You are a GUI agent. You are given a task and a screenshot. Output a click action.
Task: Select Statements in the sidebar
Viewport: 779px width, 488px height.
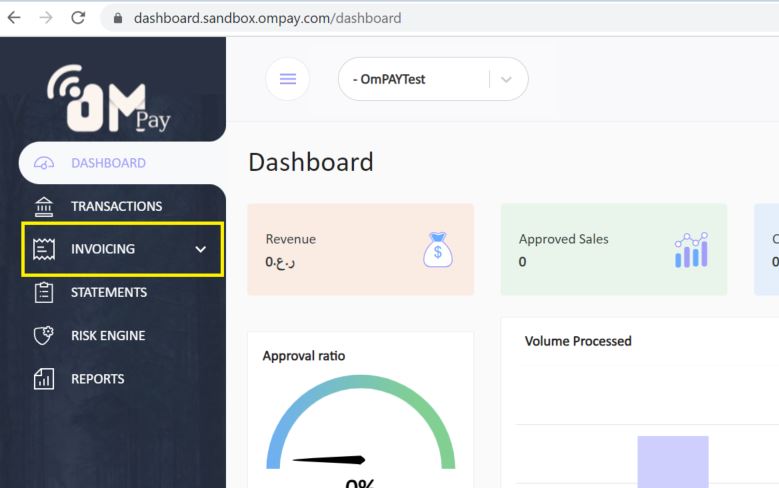coord(109,292)
